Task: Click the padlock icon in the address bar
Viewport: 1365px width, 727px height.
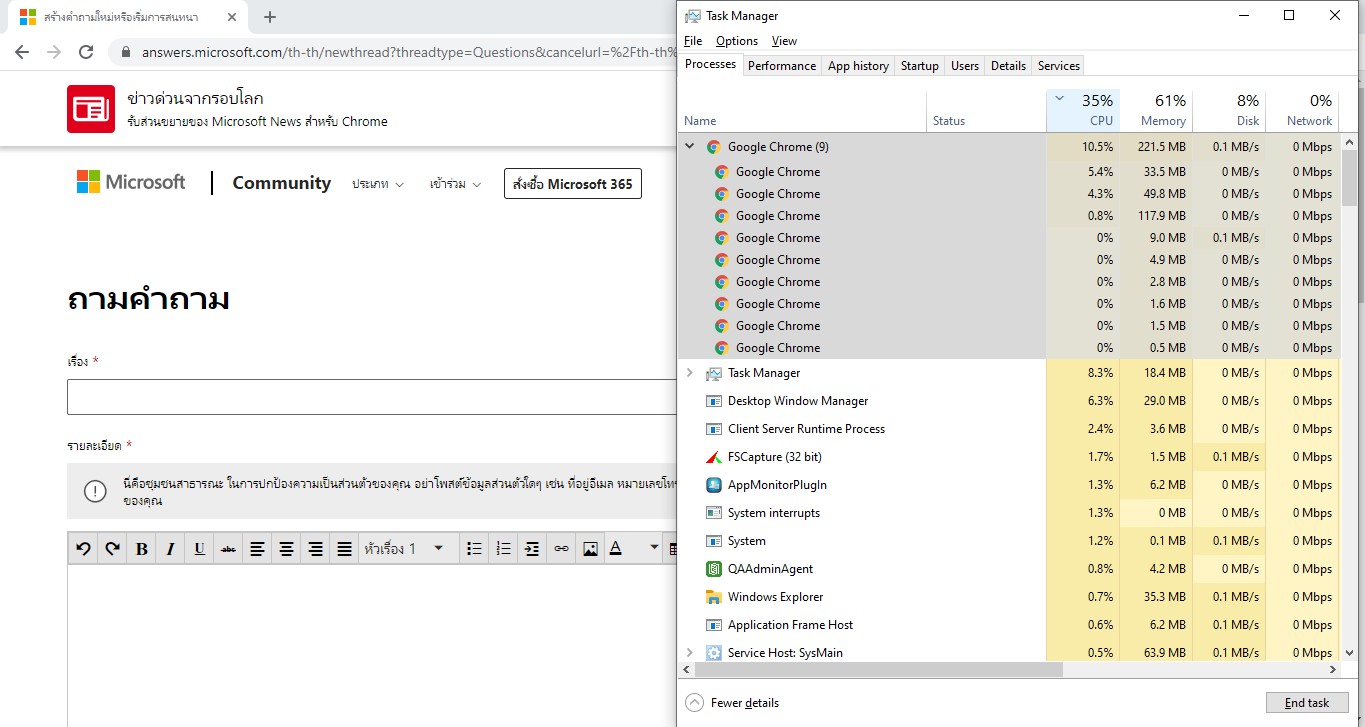Action: (126, 52)
